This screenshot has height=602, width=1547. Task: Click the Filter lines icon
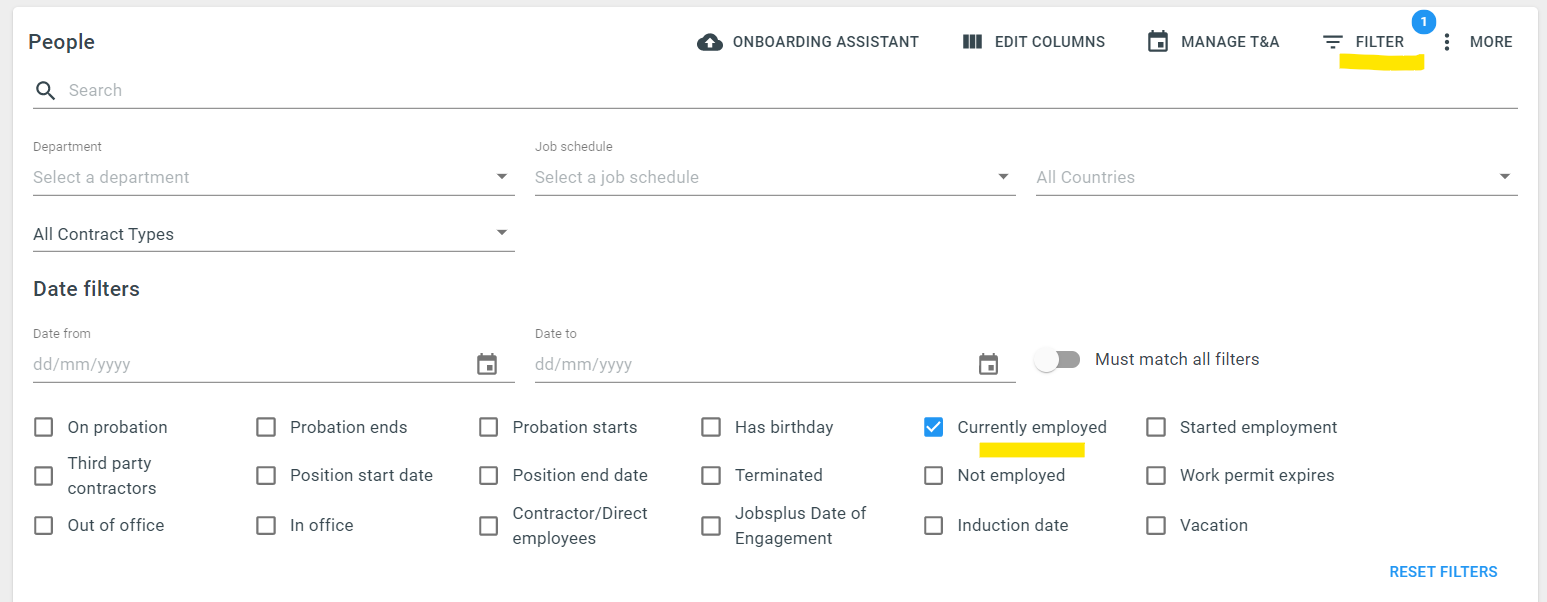point(1333,42)
